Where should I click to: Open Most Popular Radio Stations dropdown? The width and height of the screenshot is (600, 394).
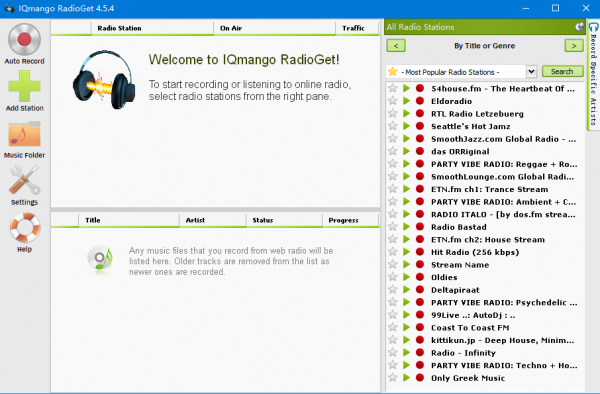[x=531, y=72]
